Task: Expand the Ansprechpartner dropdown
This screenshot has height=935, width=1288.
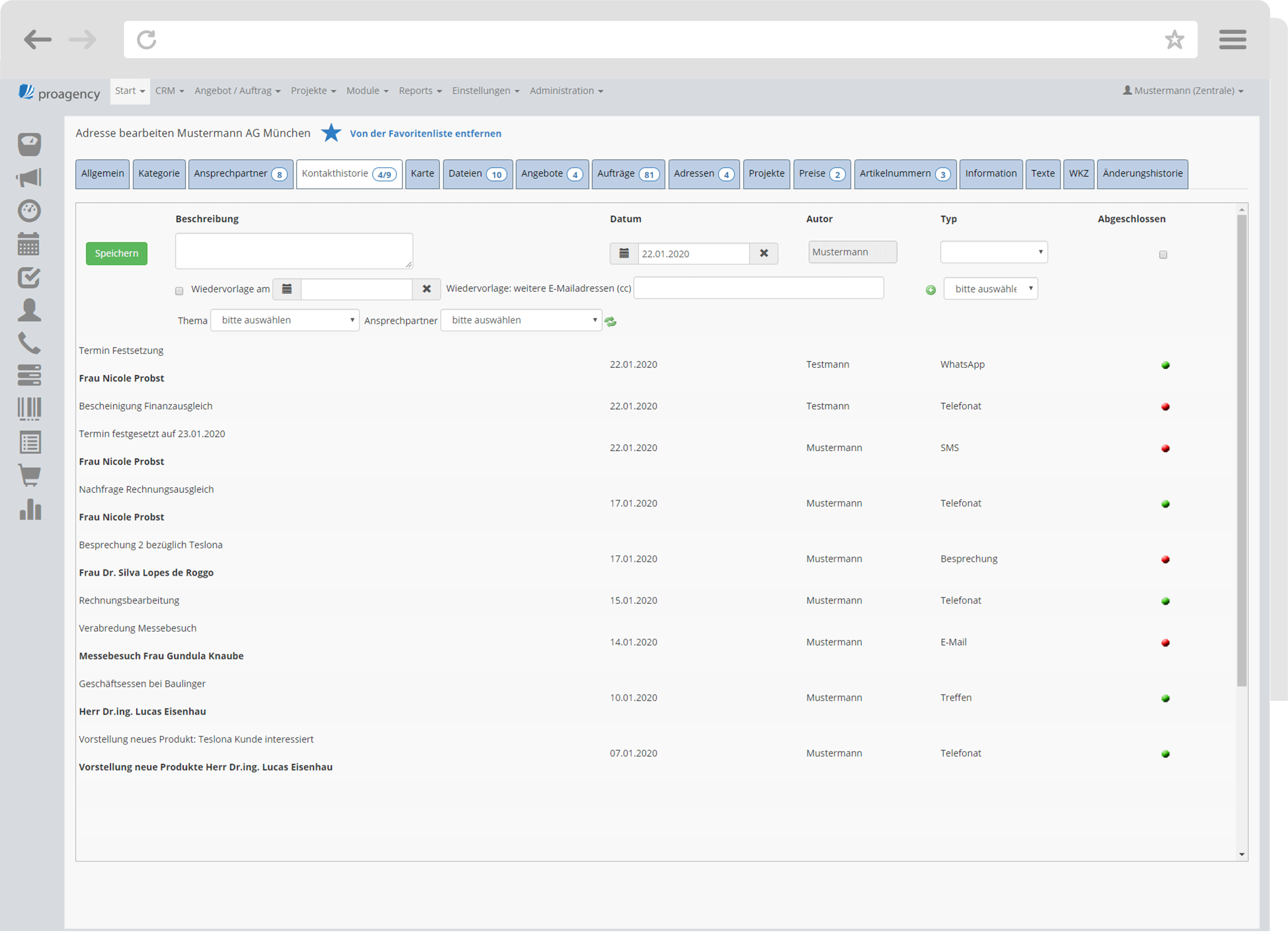Action: click(521, 321)
